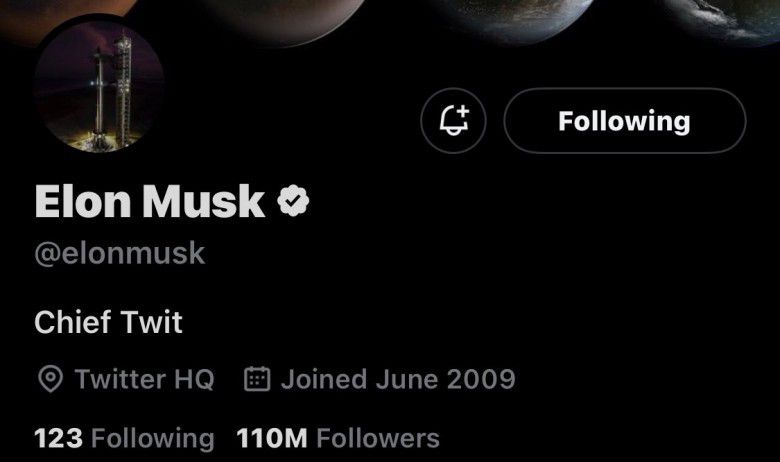Click the 110M count number
This screenshot has height=462, width=780.
273,438
